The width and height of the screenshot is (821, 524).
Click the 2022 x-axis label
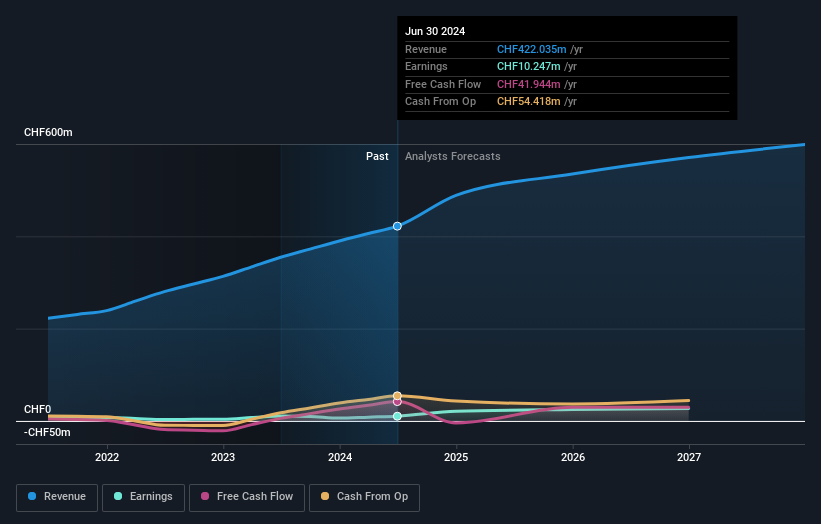[107, 457]
